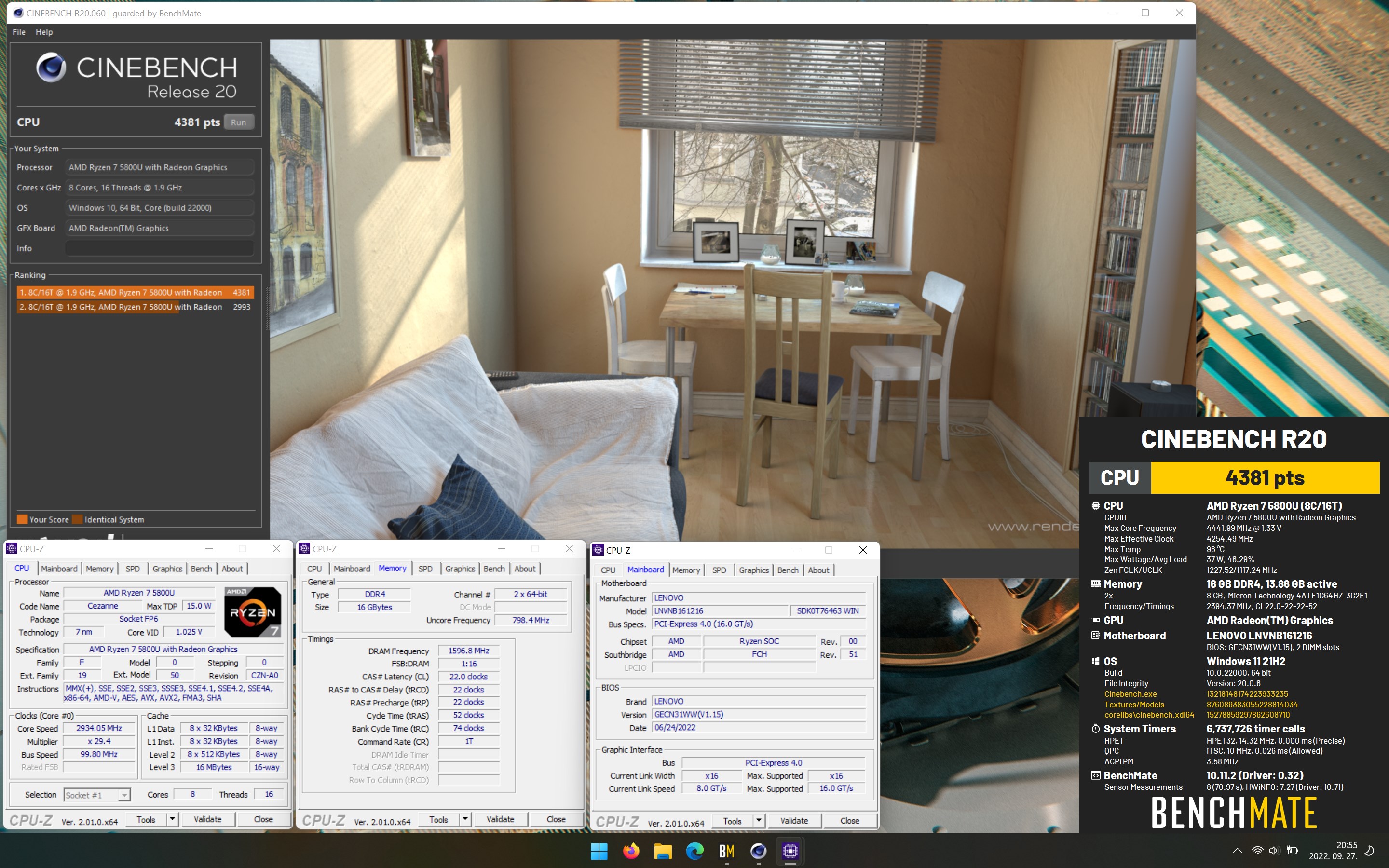Expand Tools dropdown arrow in Mainboard CPU-Z
This screenshot has height=868, width=1389.
click(759, 821)
